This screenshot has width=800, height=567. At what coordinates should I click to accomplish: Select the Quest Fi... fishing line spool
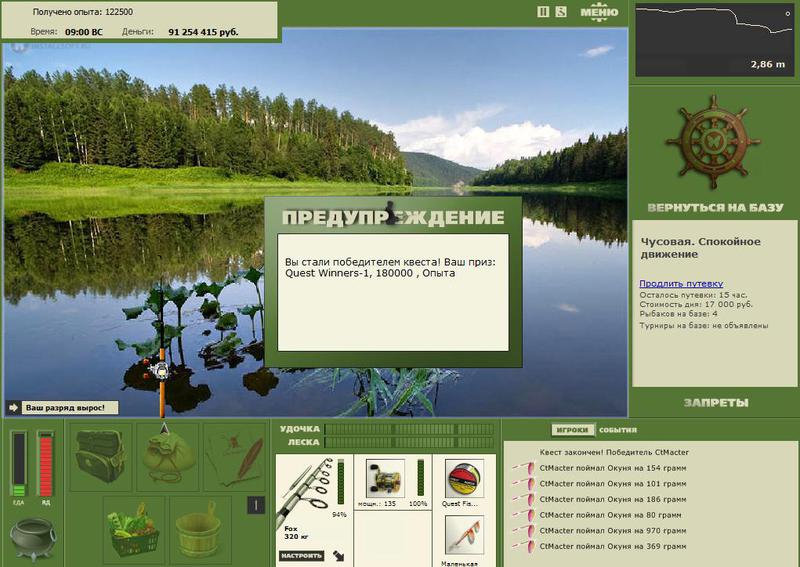click(464, 478)
